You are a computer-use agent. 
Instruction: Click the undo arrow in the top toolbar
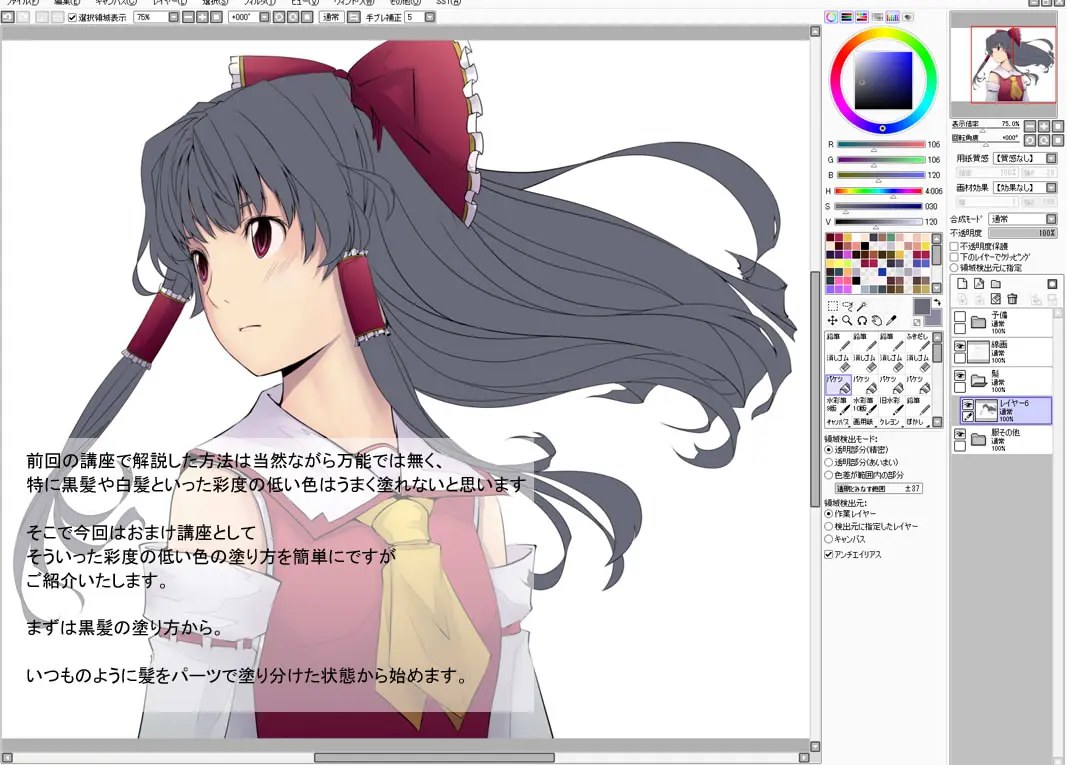point(8,17)
